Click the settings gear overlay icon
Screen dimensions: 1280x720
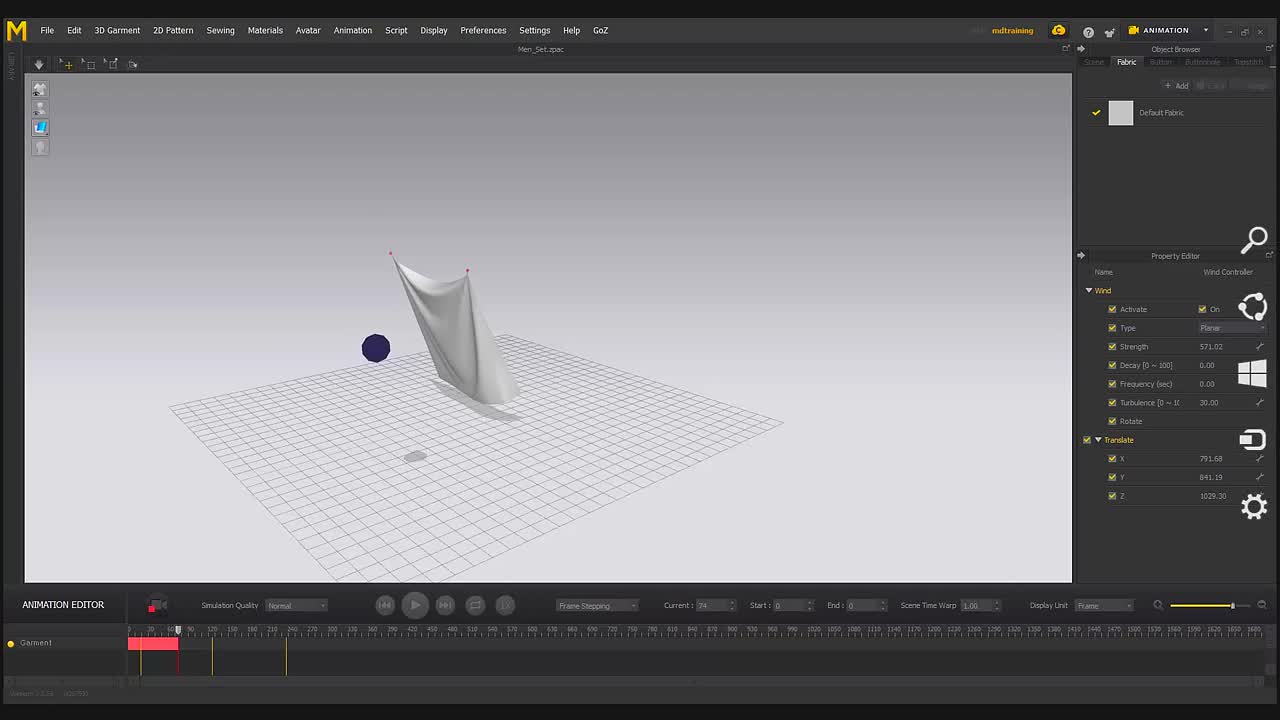(x=1254, y=506)
